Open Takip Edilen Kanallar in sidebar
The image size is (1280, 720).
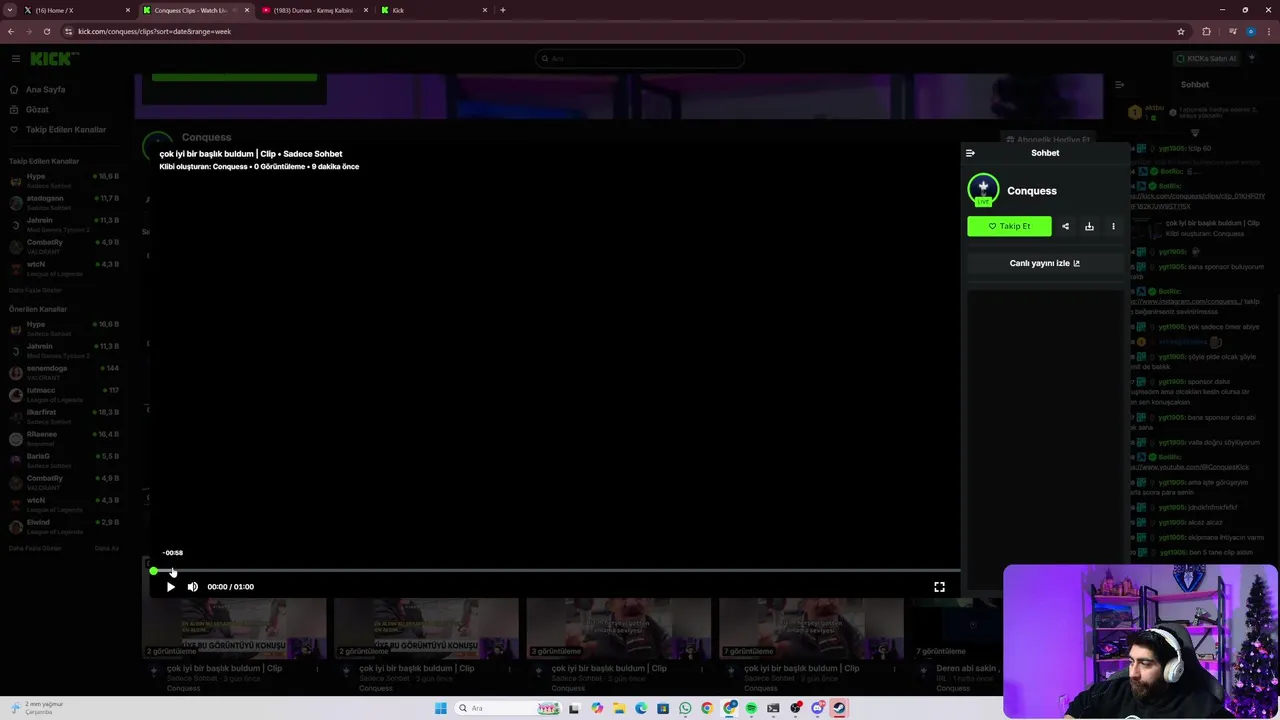pyautogui.click(x=66, y=130)
